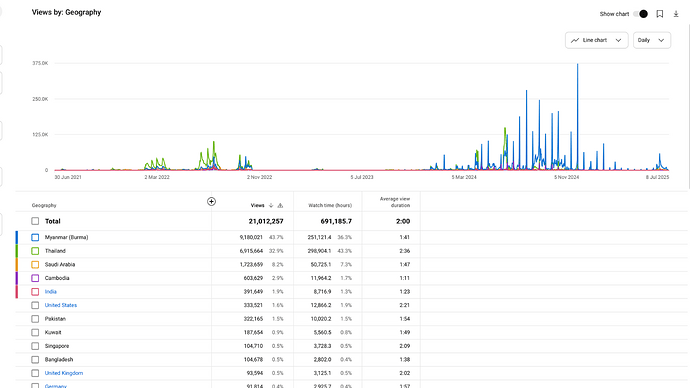Click the Average view duration column header
The height and width of the screenshot is (388, 690).
[x=395, y=202]
